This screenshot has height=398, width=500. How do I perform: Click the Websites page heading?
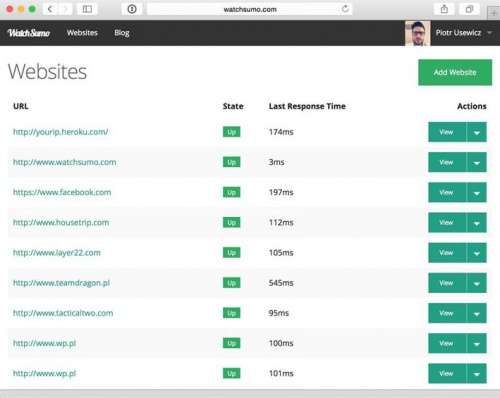(x=47, y=72)
